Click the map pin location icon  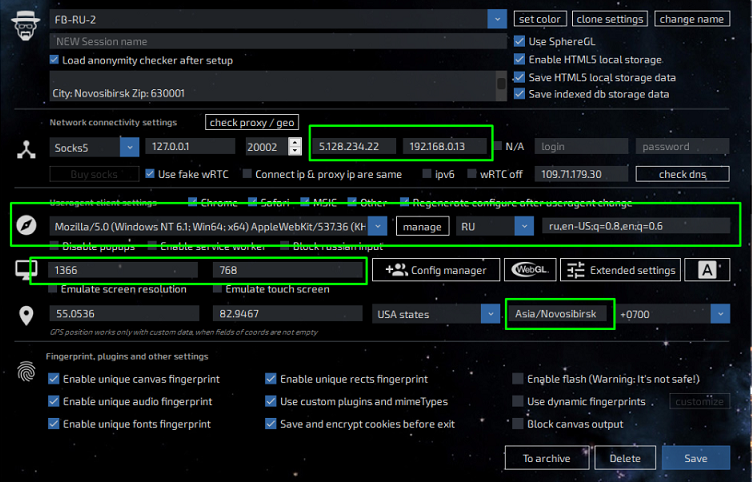point(26,315)
